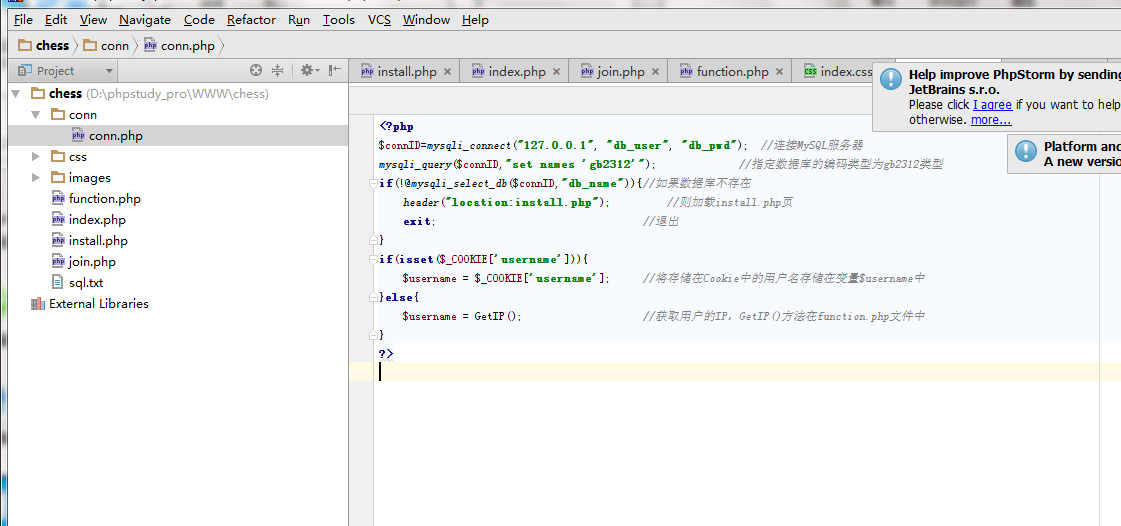
Task: Open the Tools menu
Action: pyautogui.click(x=338, y=20)
